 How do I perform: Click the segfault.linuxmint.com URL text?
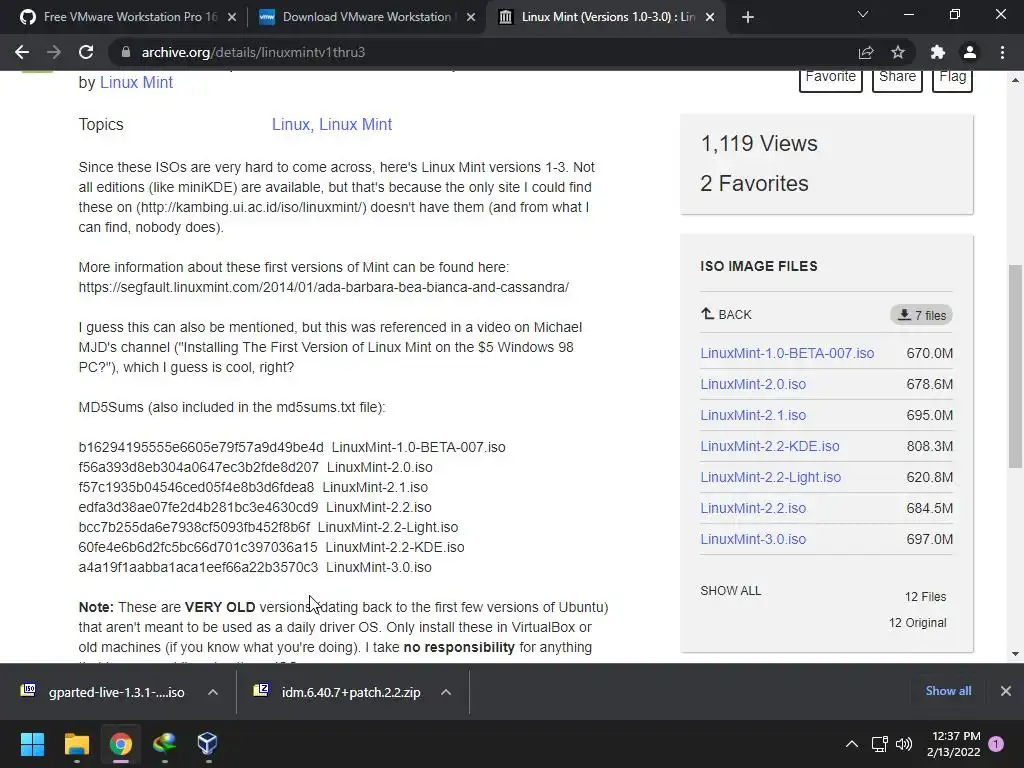[x=323, y=287]
